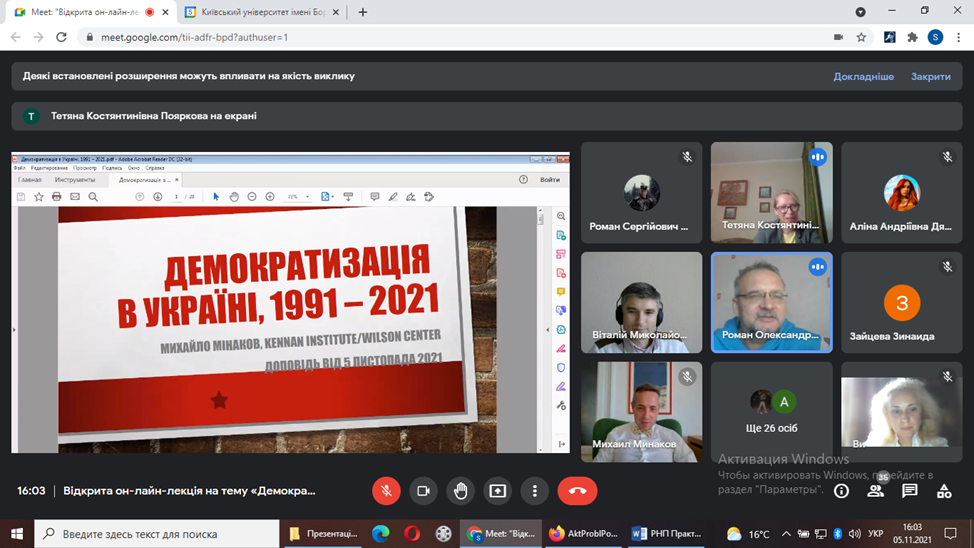Dismiss notice with the 'Закрити' button

tap(930, 76)
